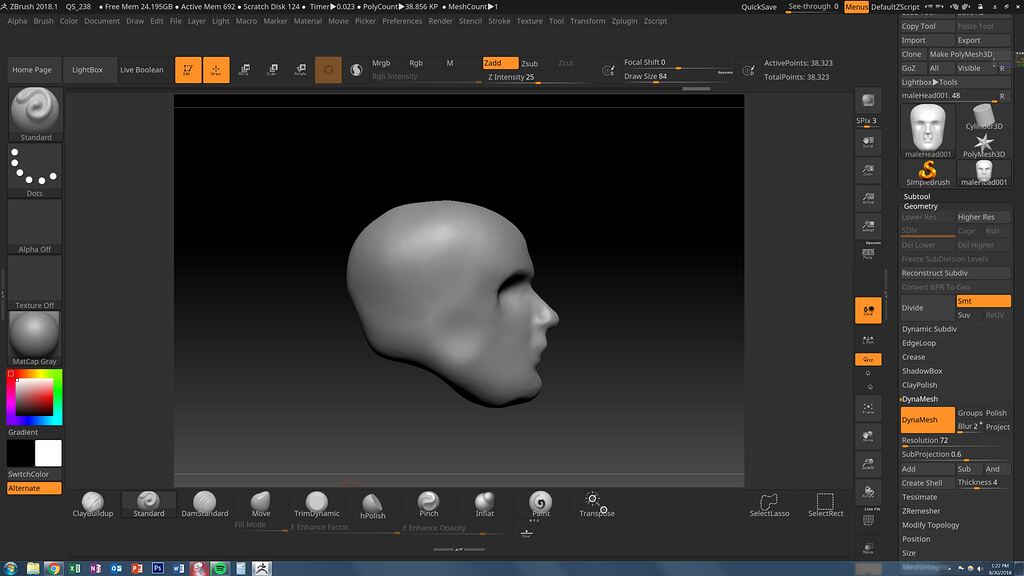The image size is (1024, 576).
Task: Expand the ZRemesher subsection
Action: click(921, 511)
